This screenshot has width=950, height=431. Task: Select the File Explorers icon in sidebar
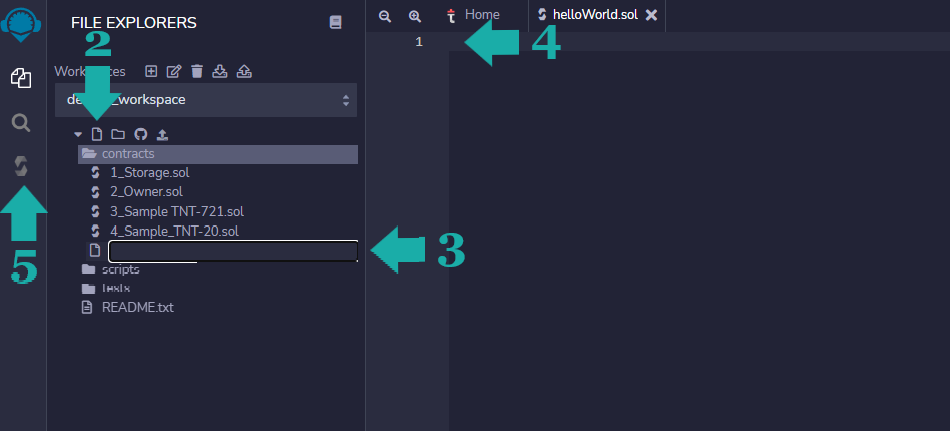21,78
